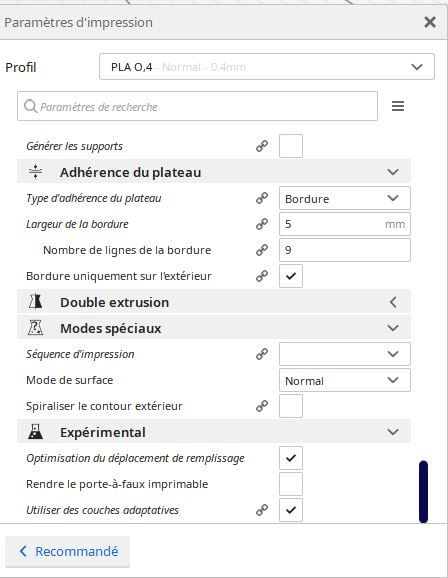Click link icon beside Séquence d'impression

(x=262, y=354)
